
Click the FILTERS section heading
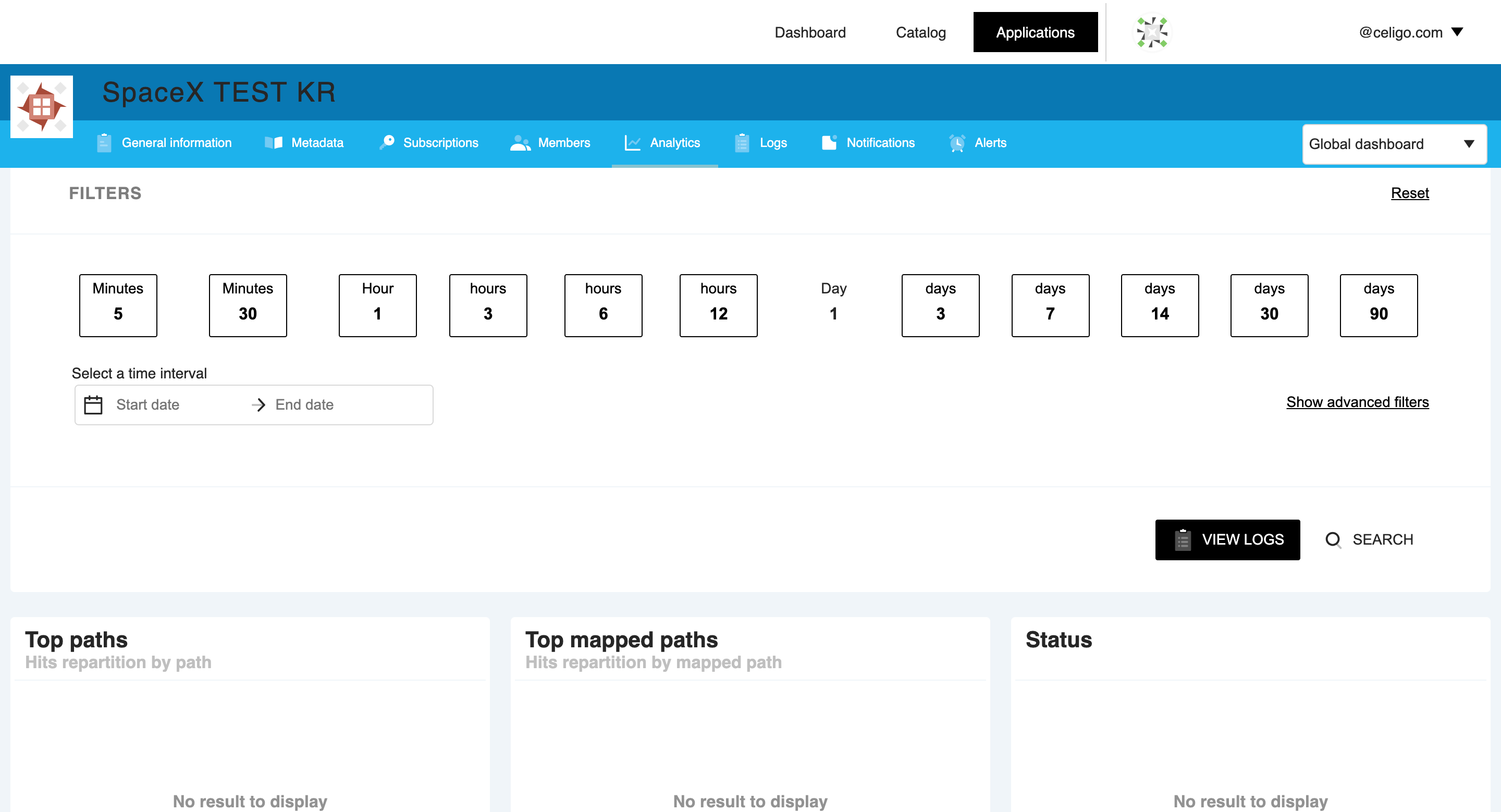tap(105, 193)
